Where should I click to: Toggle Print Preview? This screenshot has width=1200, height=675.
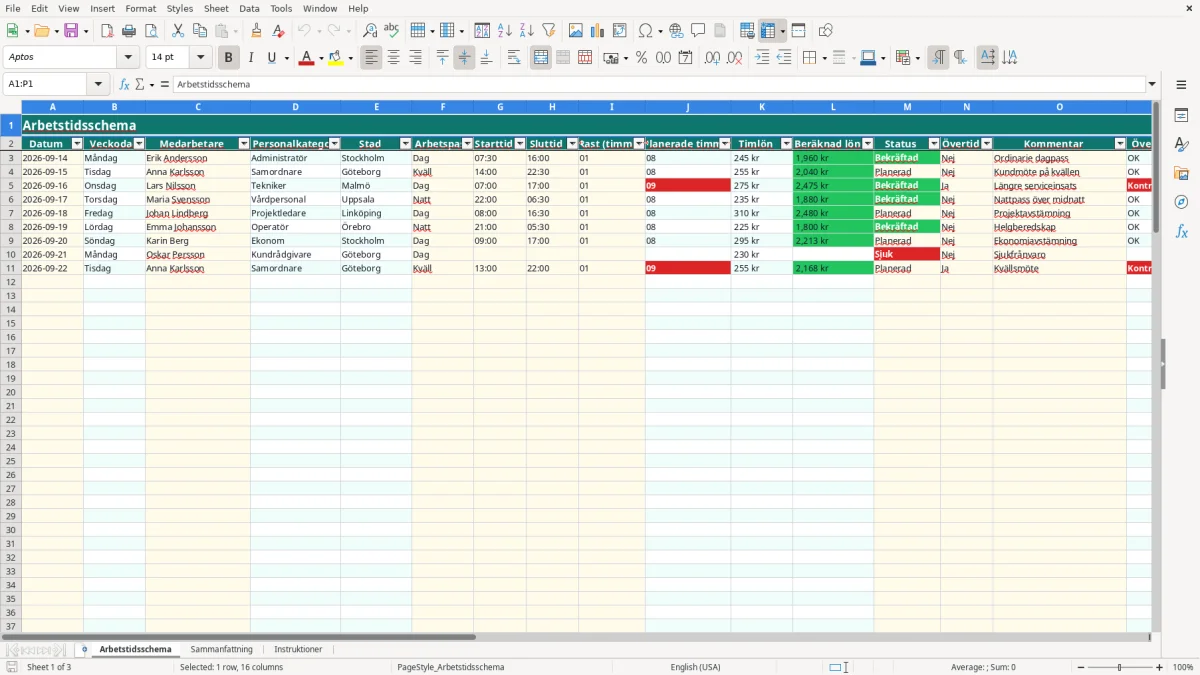pyautogui.click(x=151, y=31)
